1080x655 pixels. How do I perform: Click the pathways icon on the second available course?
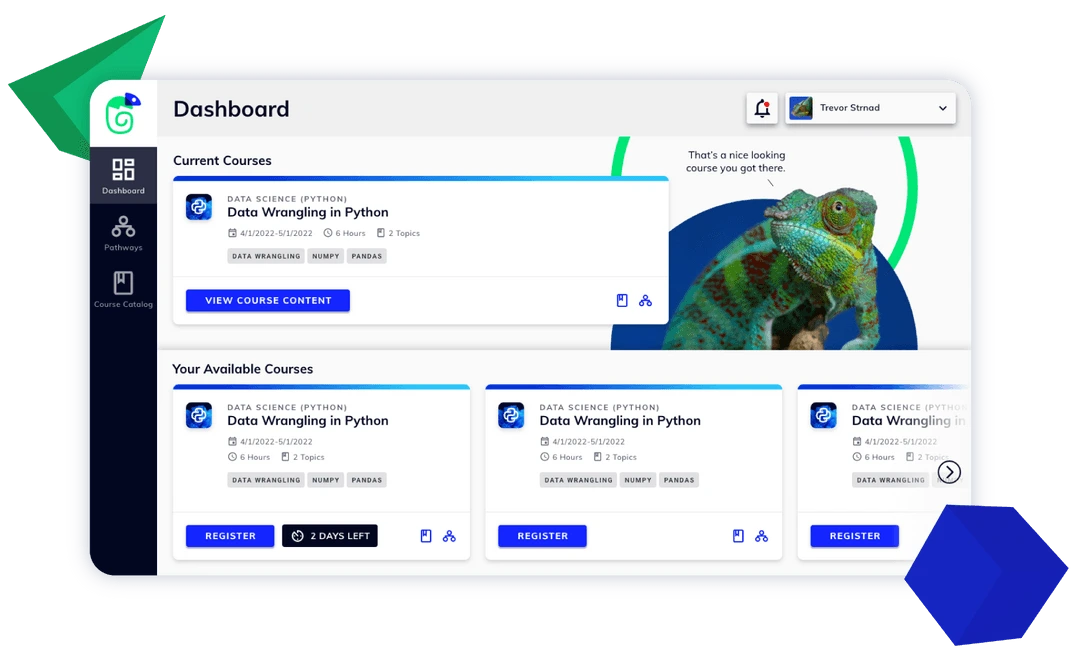point(761,536)
